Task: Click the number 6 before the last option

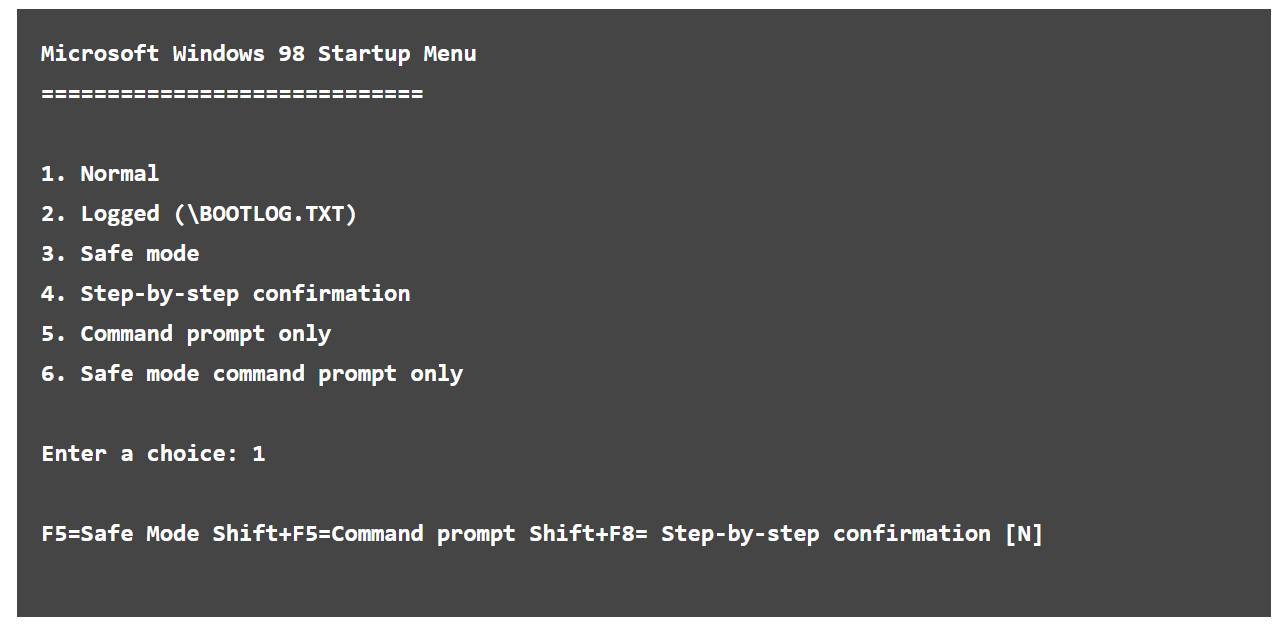Action: [x=48, y=374]
